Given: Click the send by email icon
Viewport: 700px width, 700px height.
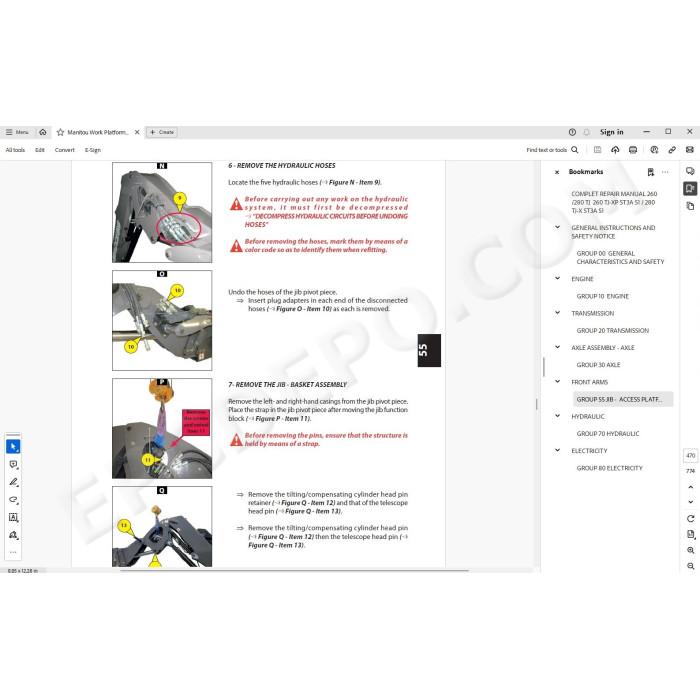Looking at the screenshot, I should (690, 150).
